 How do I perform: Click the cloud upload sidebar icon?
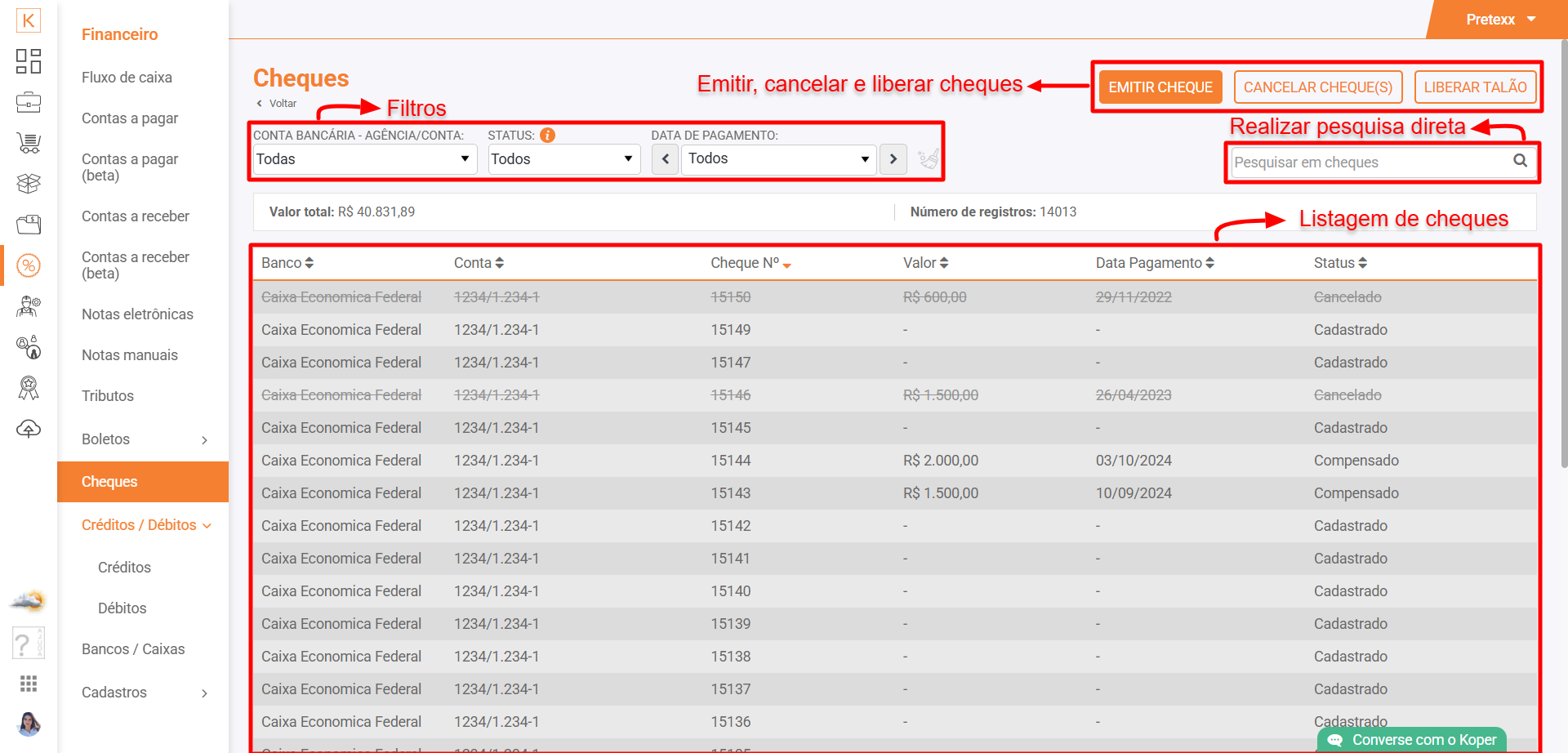[29, 429]
